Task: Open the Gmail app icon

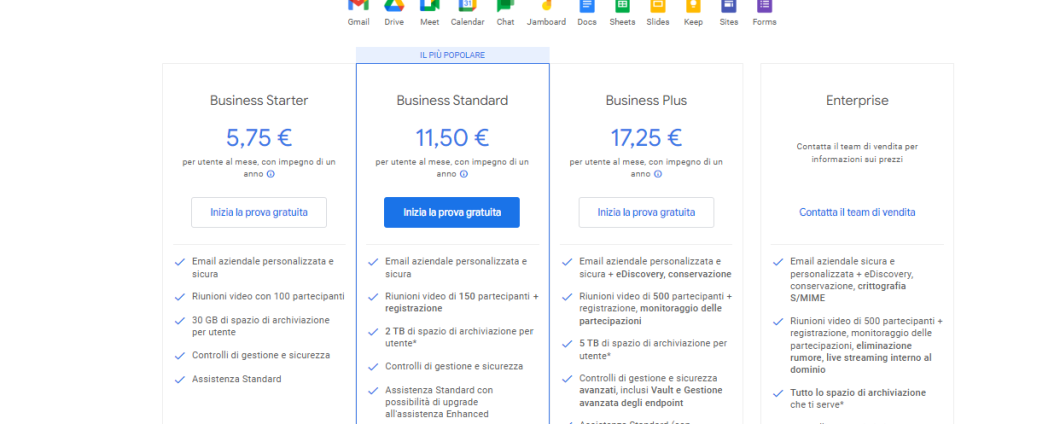Action: pos(358,6)
